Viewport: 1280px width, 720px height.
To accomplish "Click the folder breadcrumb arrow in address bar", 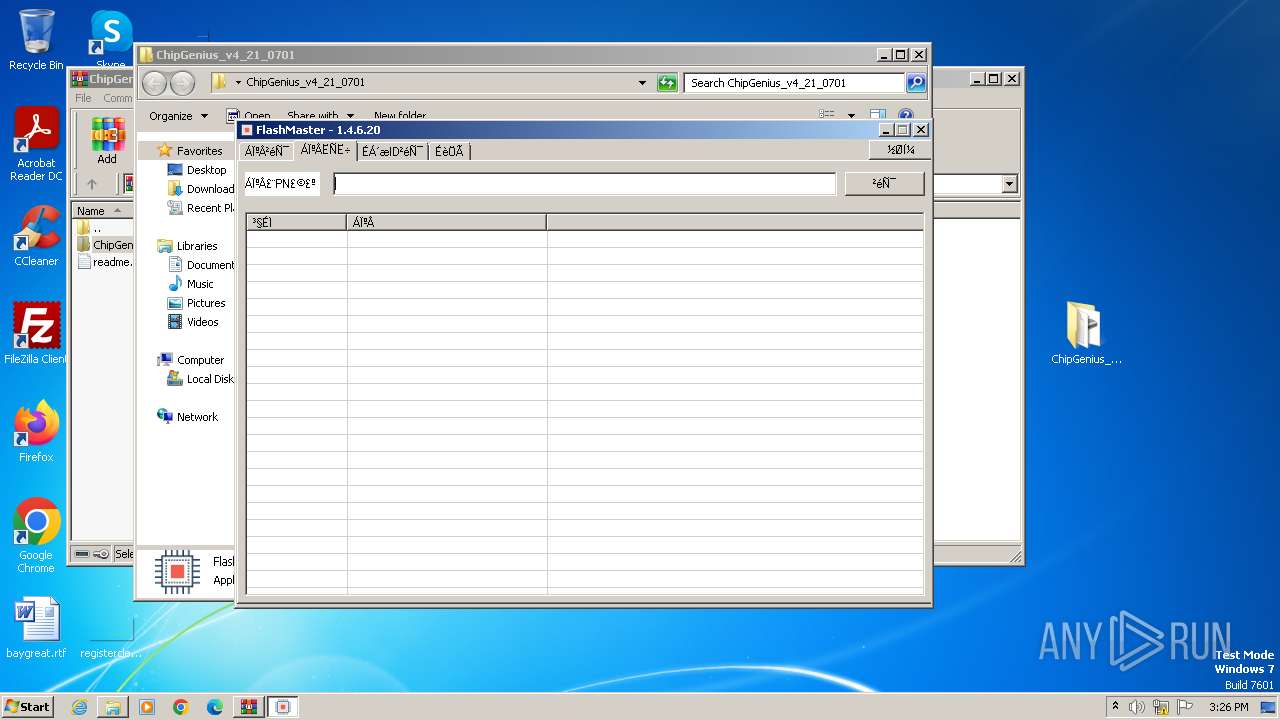I will tap(238, 83).
